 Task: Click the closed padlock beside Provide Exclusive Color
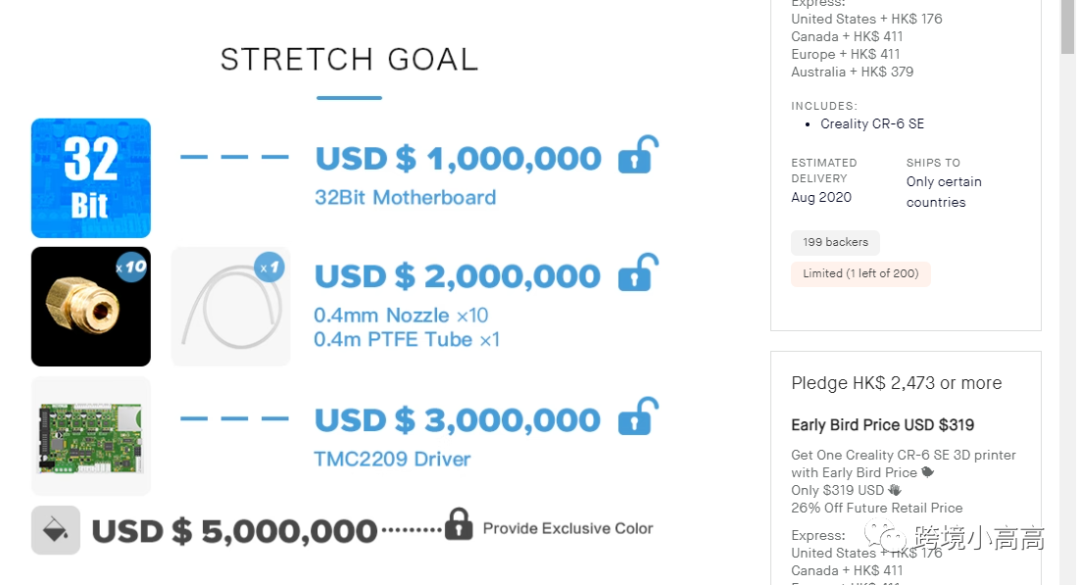(x=458, y=525)
